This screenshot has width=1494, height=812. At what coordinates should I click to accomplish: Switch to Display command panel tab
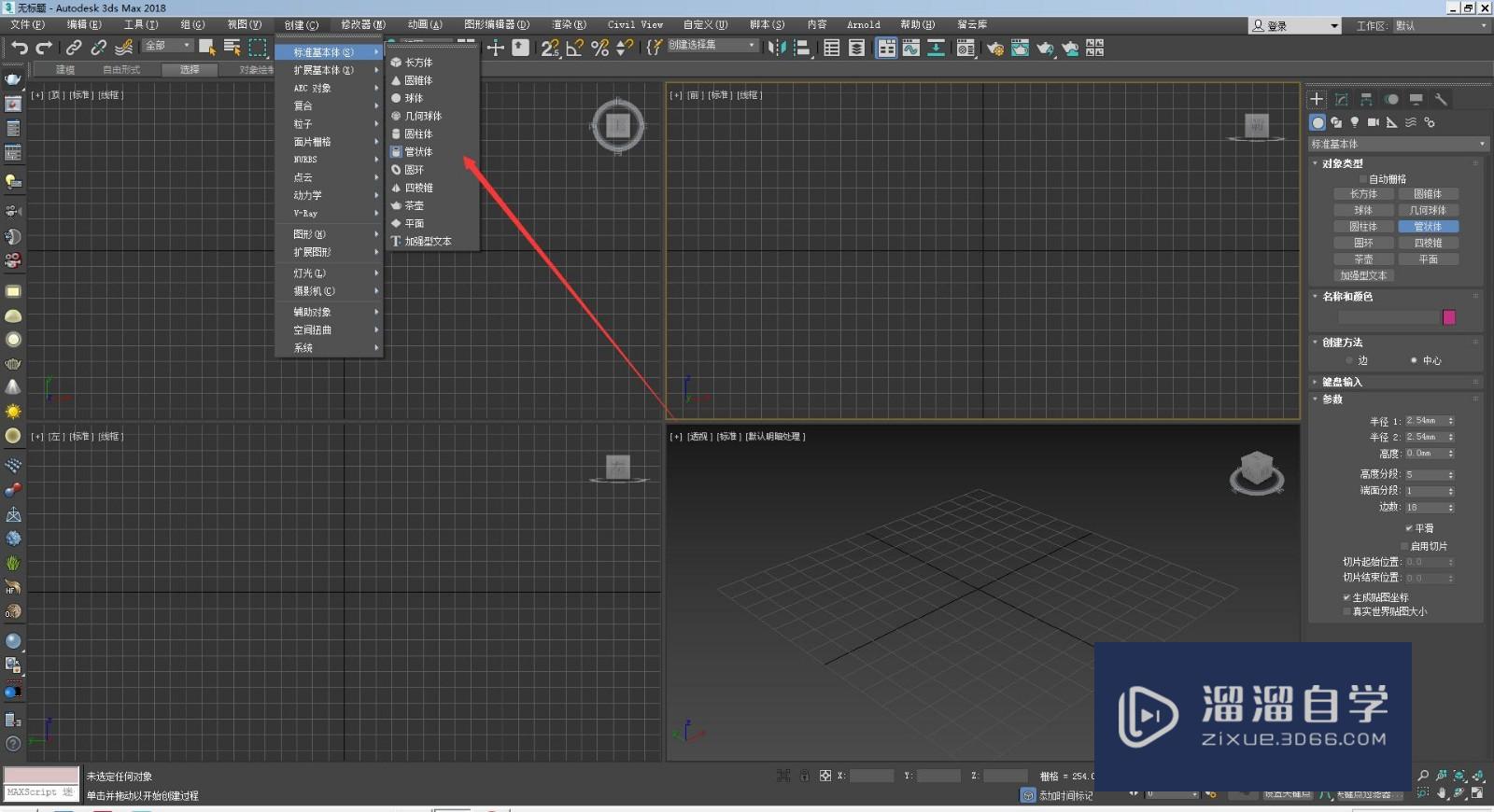click(1416, 99)
